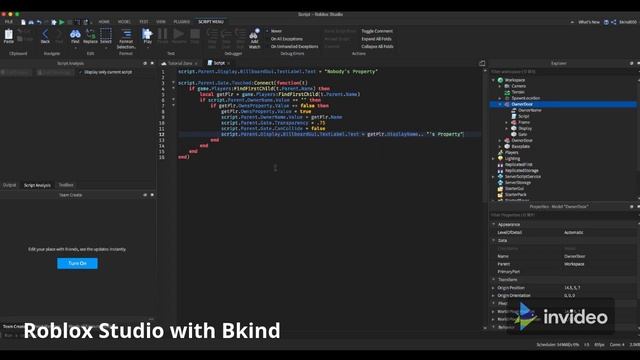This screenshot has height=360, width=640.
Task: Open the Toolbox panel tab
Action: [x=66, y=185]
